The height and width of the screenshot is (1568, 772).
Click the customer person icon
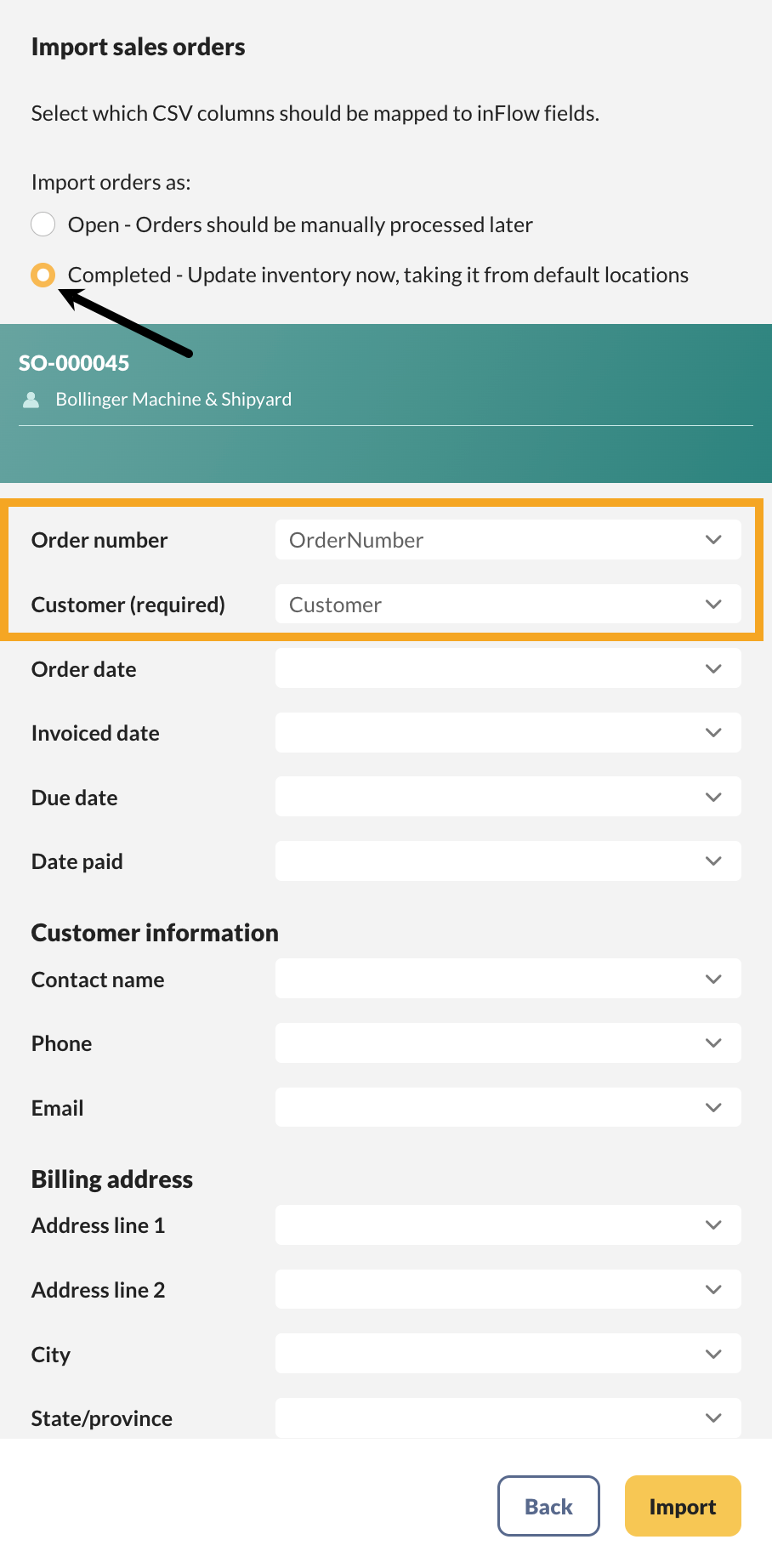coord(31,400)
